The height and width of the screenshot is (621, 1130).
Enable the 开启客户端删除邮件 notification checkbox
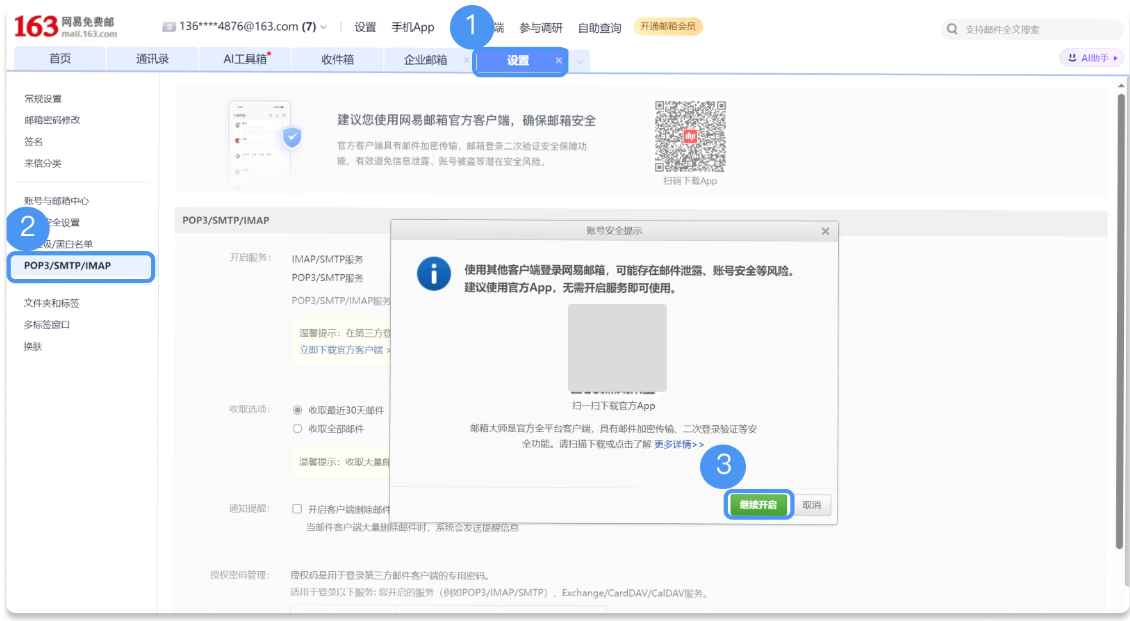click(296, 506)
